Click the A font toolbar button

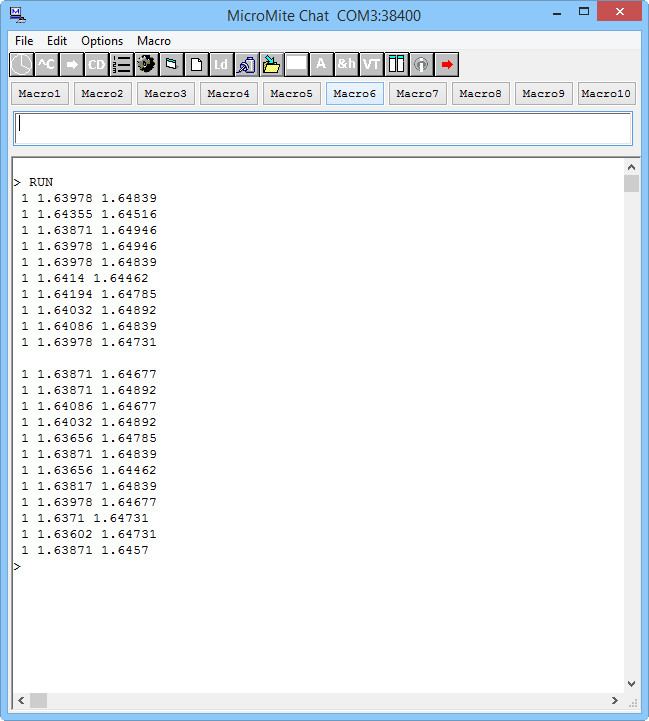click(321, 64)
